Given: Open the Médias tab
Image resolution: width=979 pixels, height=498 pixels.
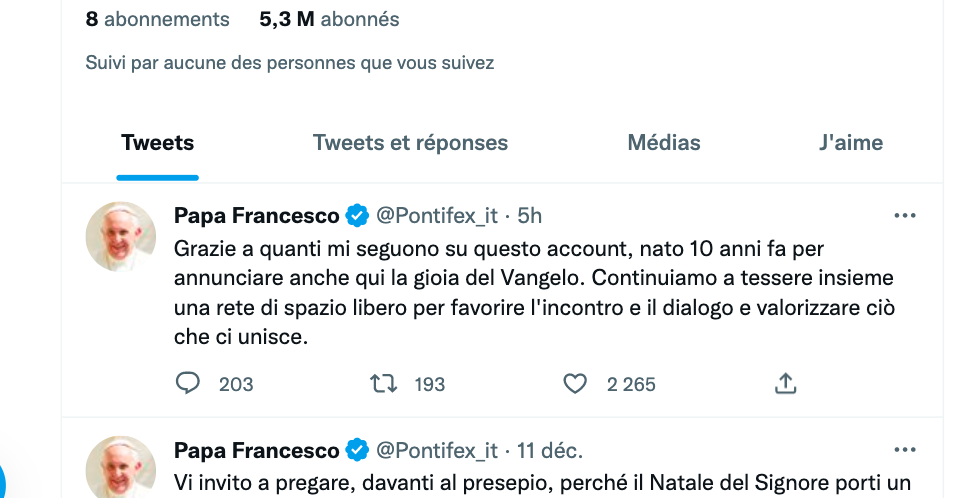Looking at the screenshot, I should (x=664, y=143).
